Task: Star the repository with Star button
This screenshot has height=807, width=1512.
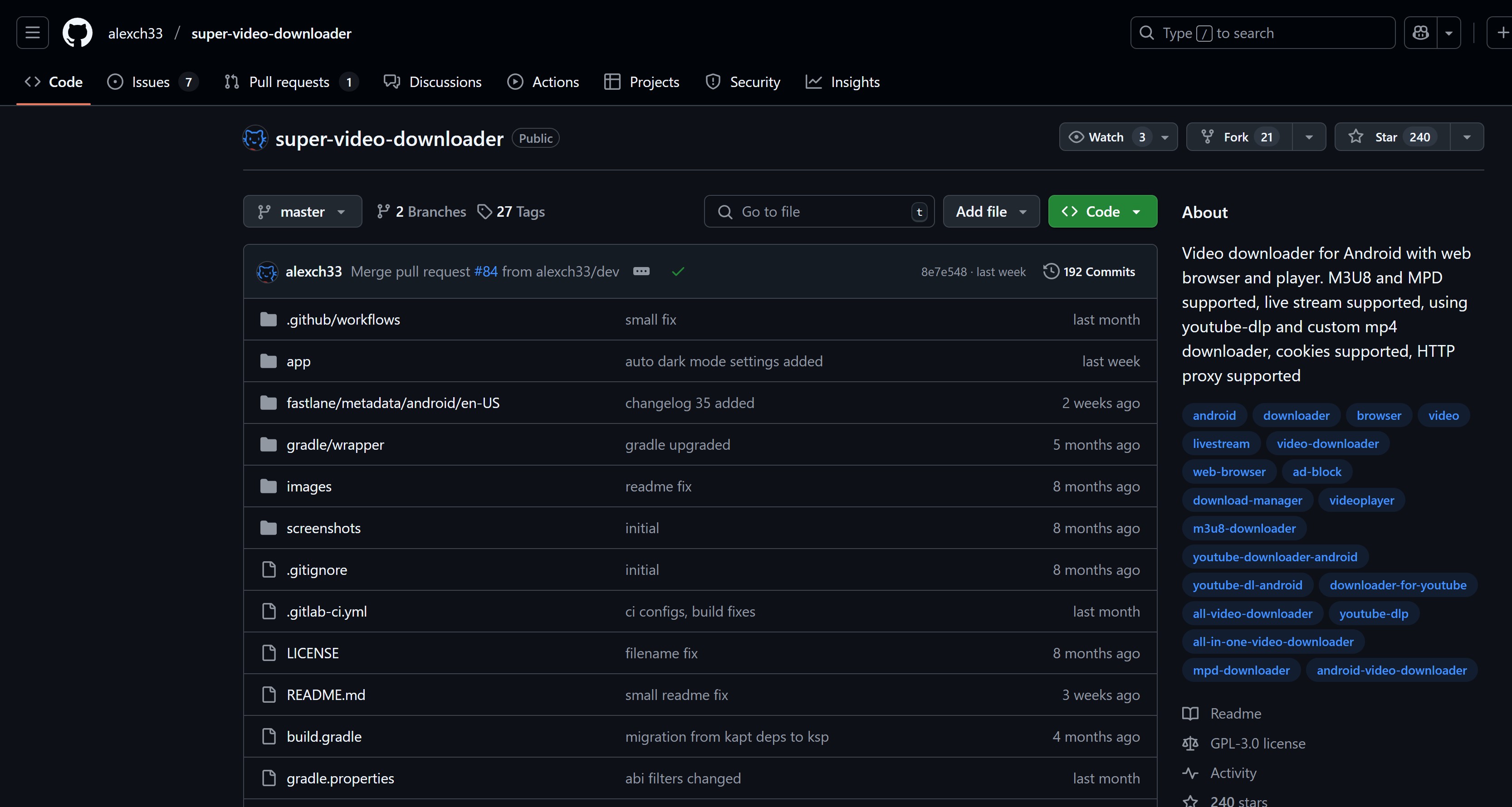Action: 1392,136
